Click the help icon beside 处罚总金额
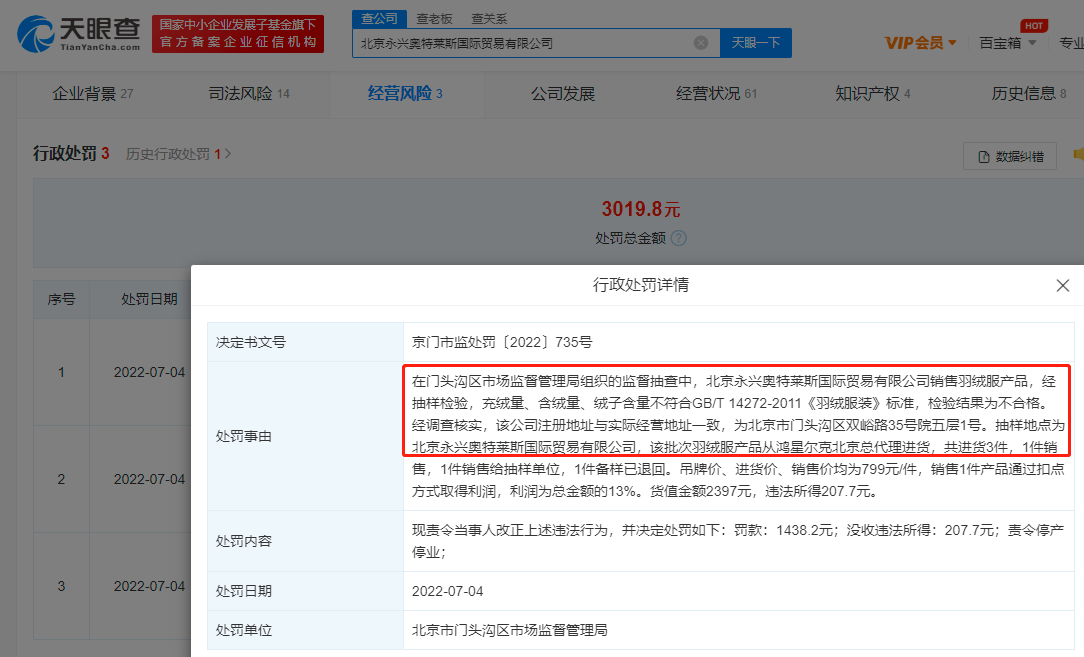Image resolution: width=1084 pixels, height=657 pixels. (x=679, y=238)
